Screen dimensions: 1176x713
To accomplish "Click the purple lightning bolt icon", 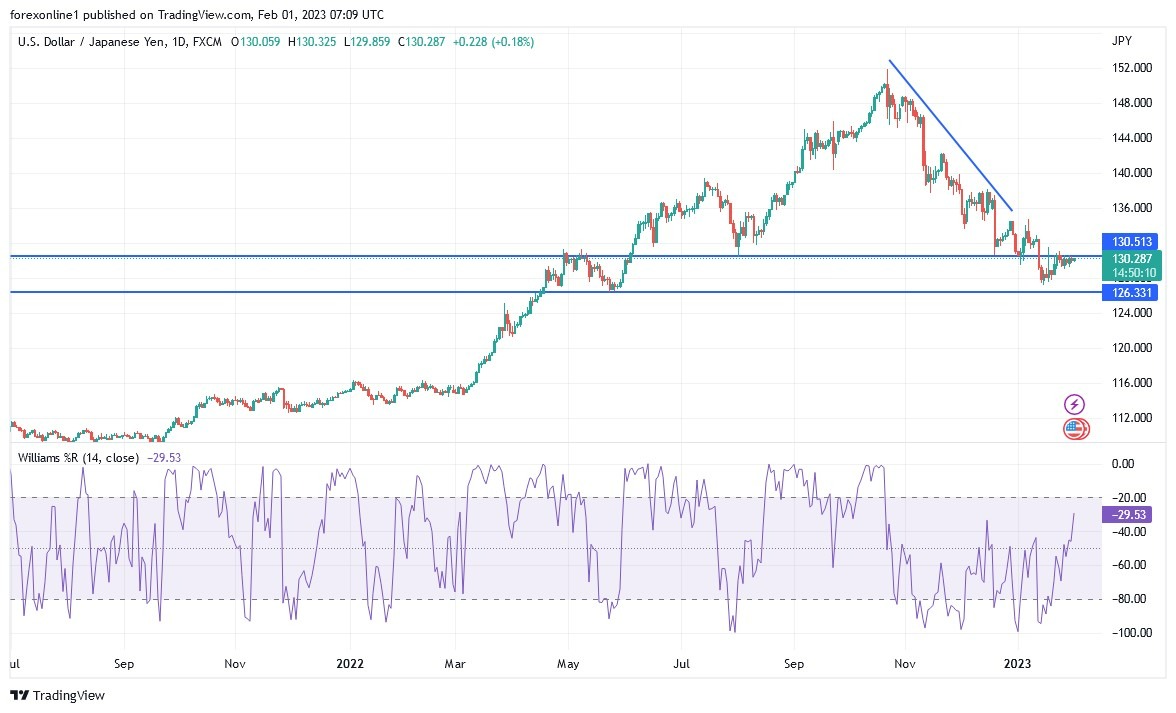I will 1073,404.
